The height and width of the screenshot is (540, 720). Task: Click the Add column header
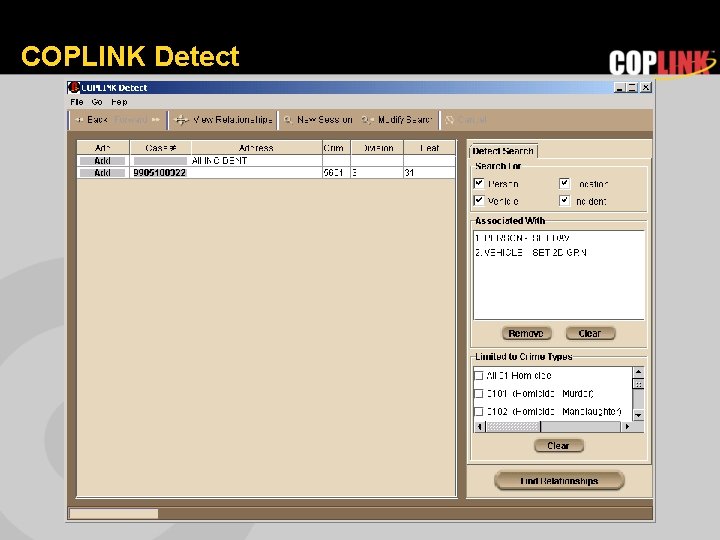pos(103,148)
